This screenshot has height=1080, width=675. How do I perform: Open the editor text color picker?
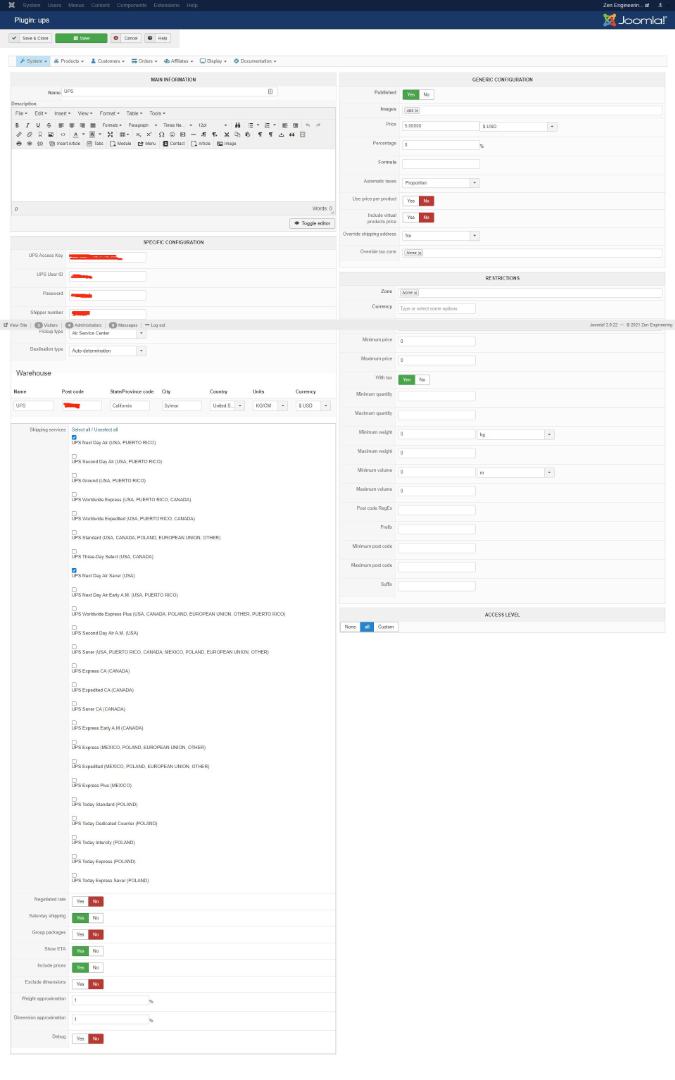[78, 134]
